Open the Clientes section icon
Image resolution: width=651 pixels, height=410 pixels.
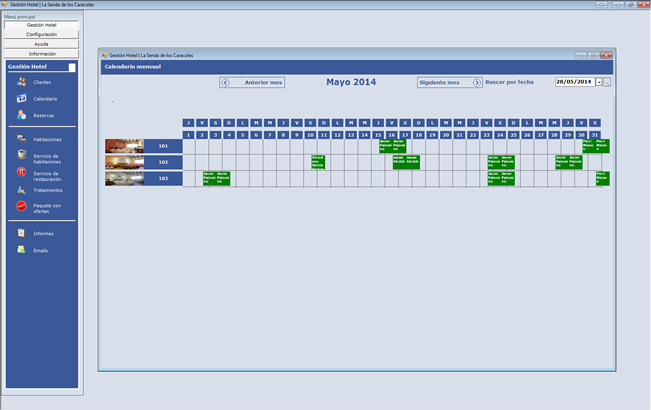tap(22, 82)
